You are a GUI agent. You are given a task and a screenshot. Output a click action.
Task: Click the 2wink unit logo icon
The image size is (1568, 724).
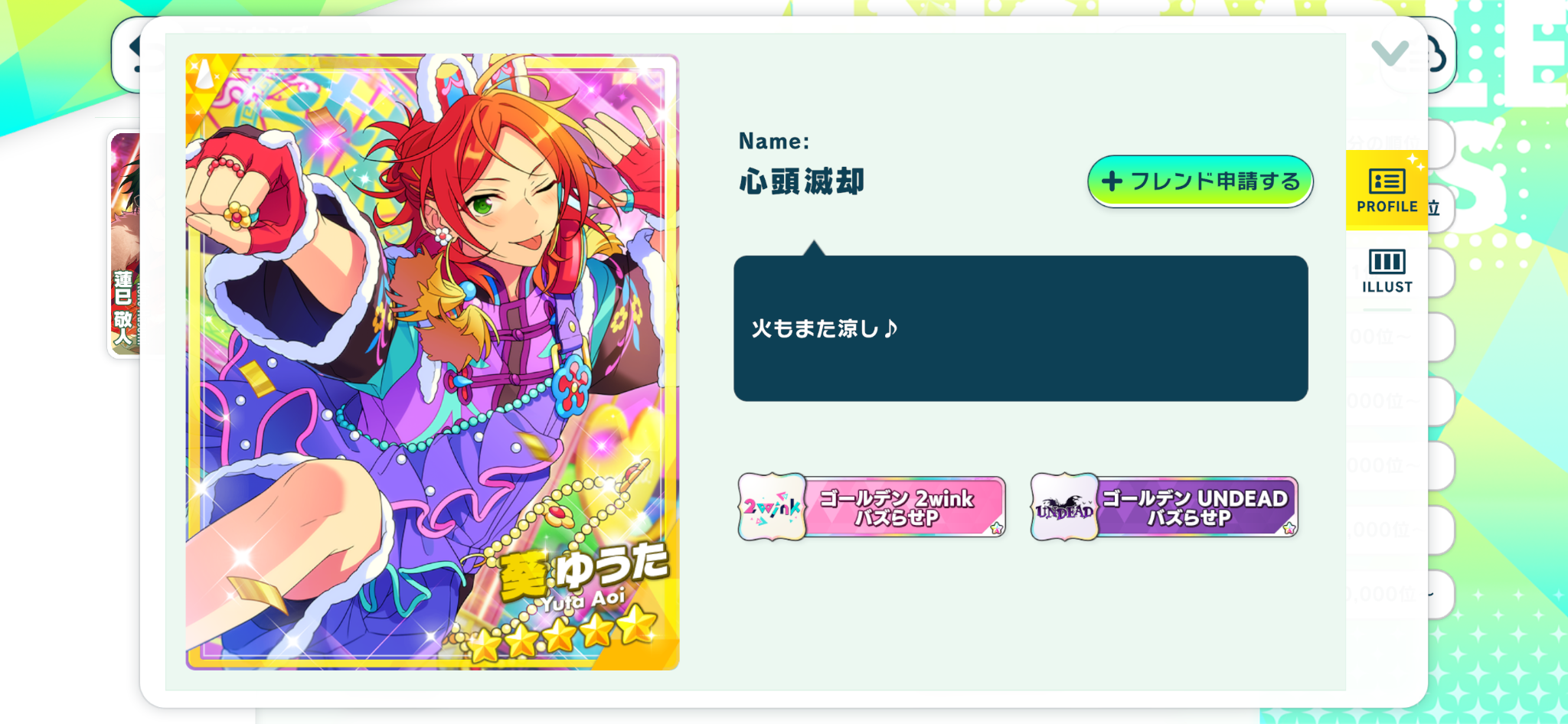coord(772,507)
